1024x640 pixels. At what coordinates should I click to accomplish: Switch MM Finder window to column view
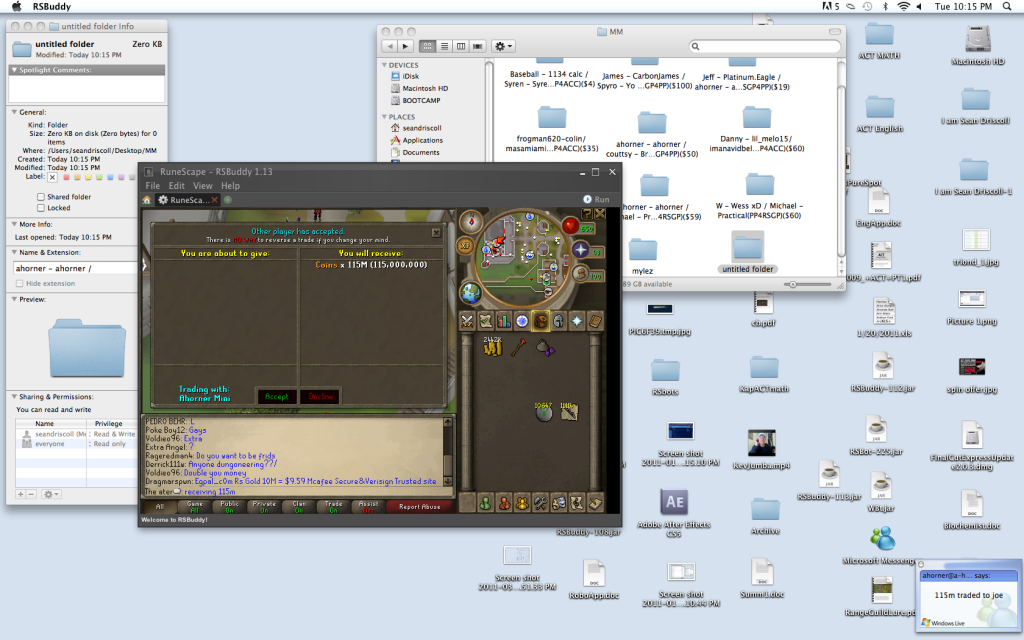[461, 46]
